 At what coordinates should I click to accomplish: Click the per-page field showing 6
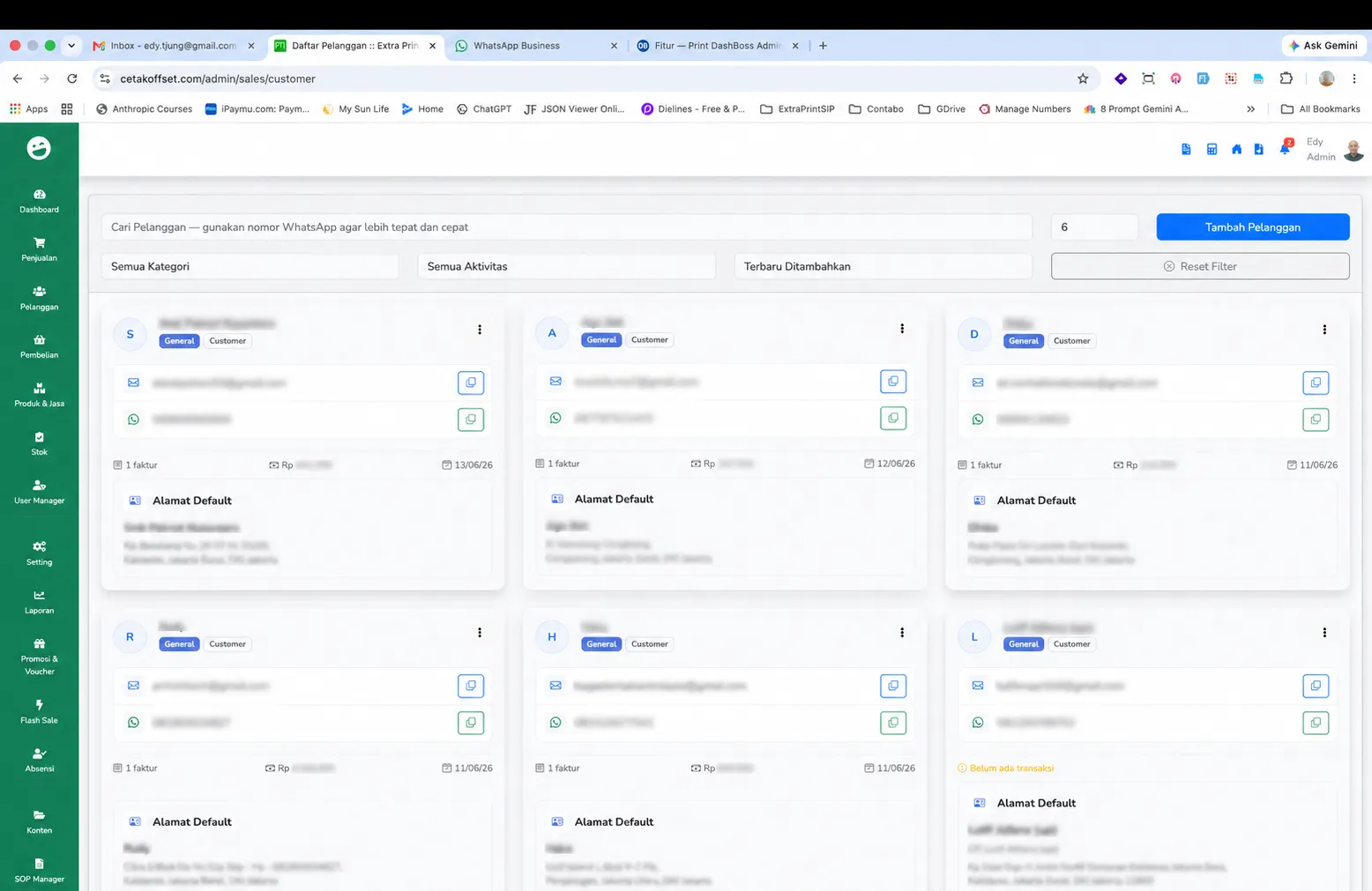pyautogui.click(x=1094, y=227)
